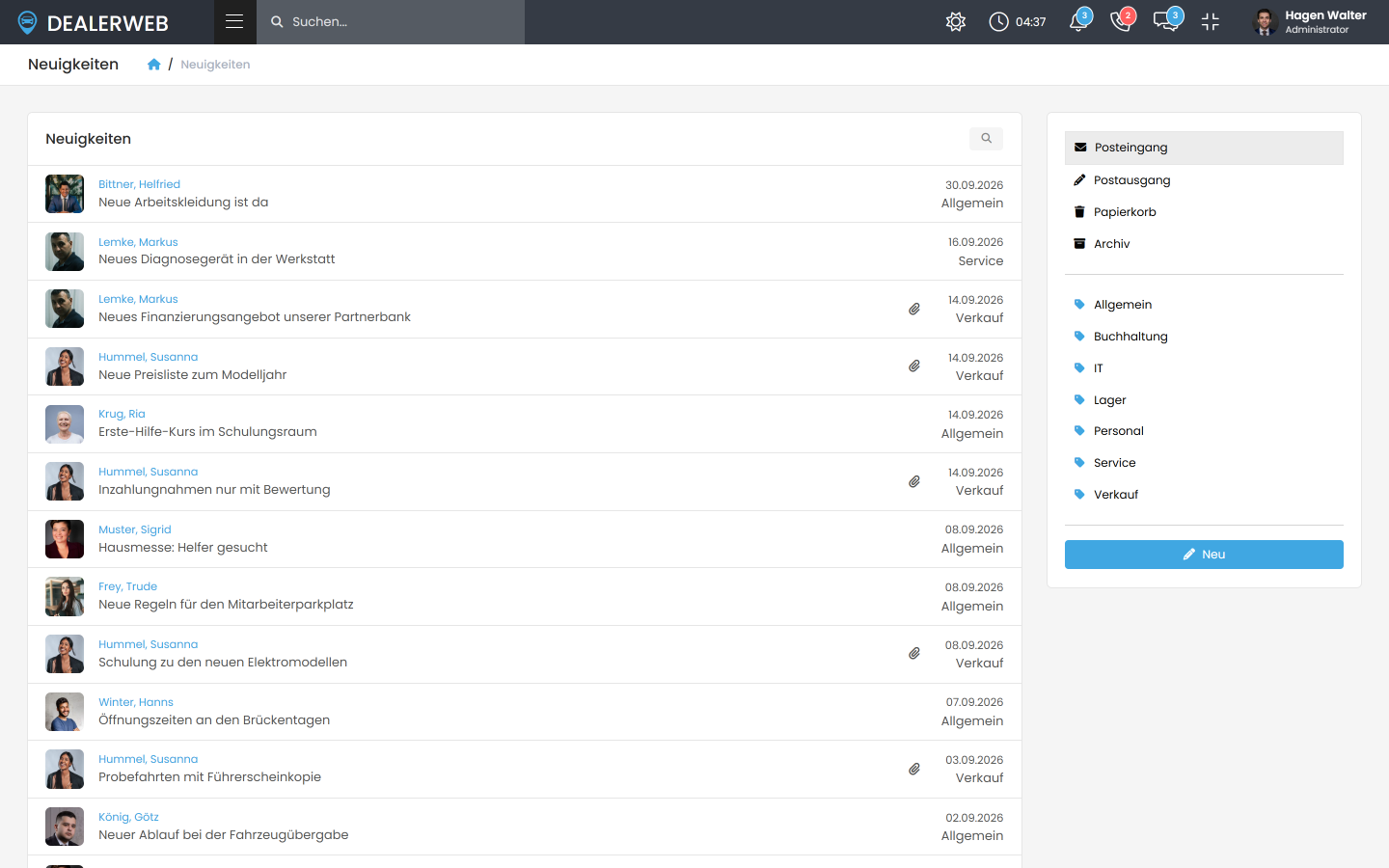The image size is (1389, 868).
Task: Filter by the Service tag
Action: (x=1204, y=463)
